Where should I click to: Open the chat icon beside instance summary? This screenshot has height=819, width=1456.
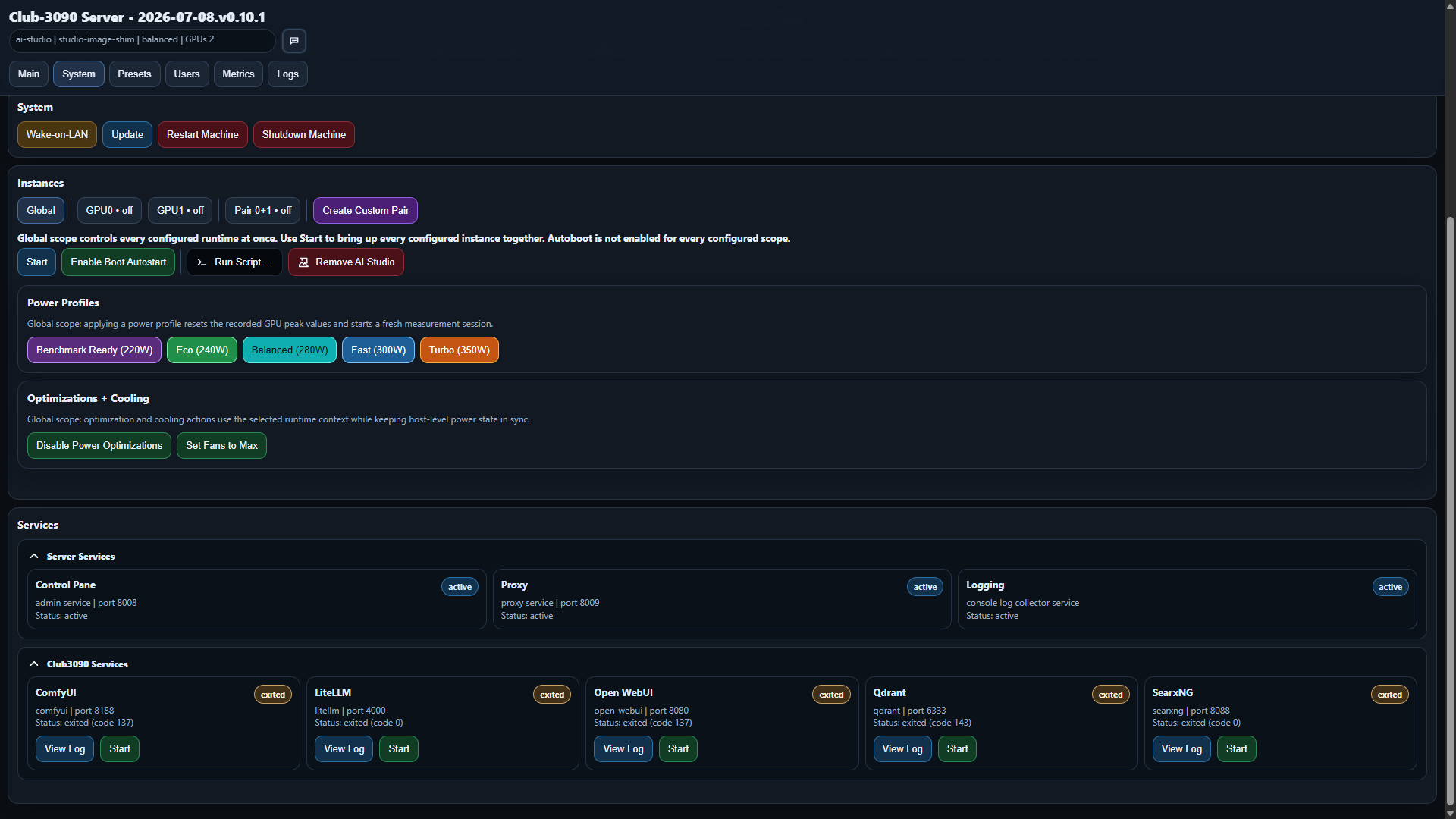point(294,41)
